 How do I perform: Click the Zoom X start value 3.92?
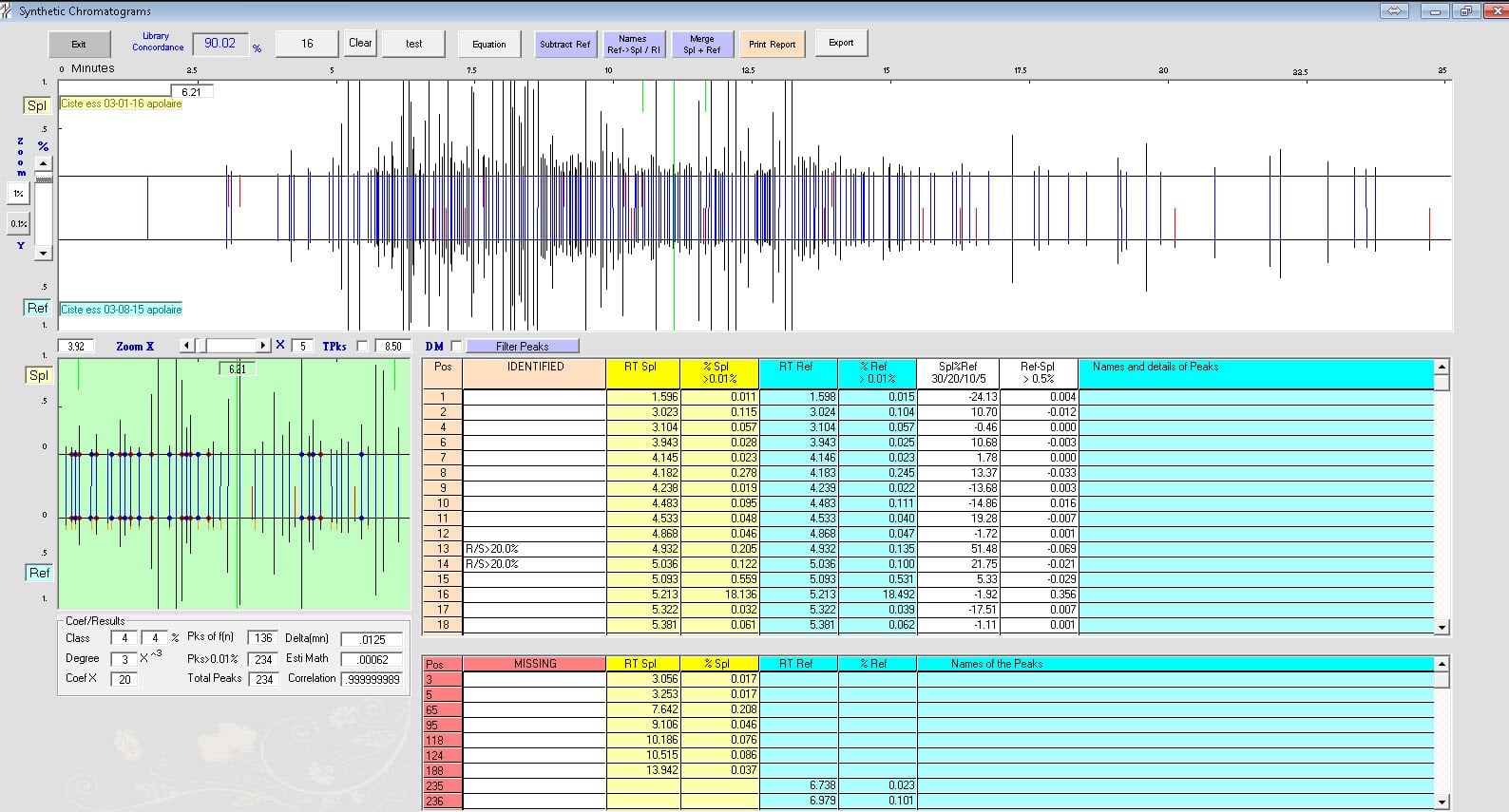(76, 347)
